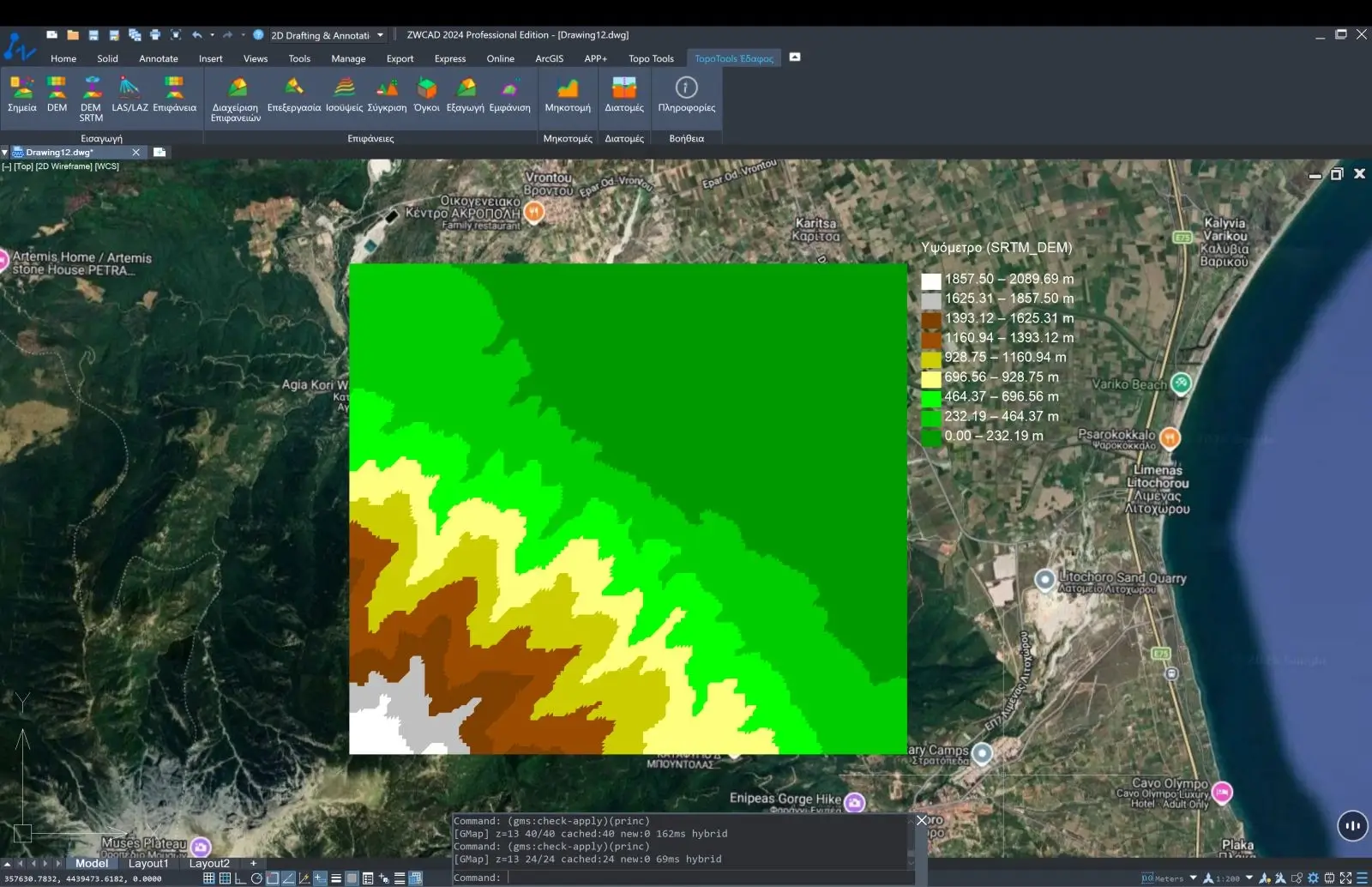Viewport: 1372px width, 887px height.
Task: Toggle snap mode in status bar
Action: click(x=208, y=878)
